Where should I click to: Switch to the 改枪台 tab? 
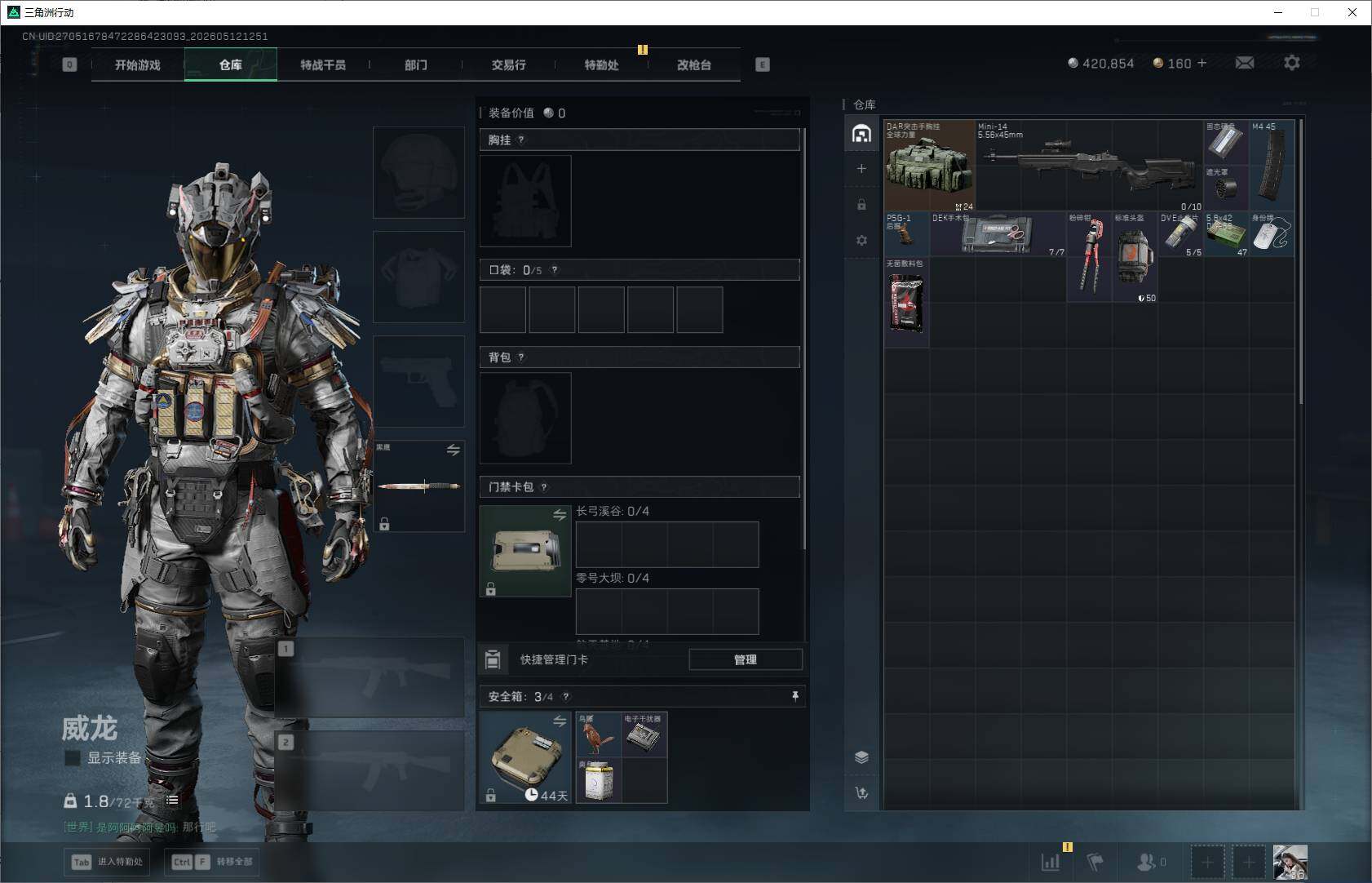click(x=694, y=64)
